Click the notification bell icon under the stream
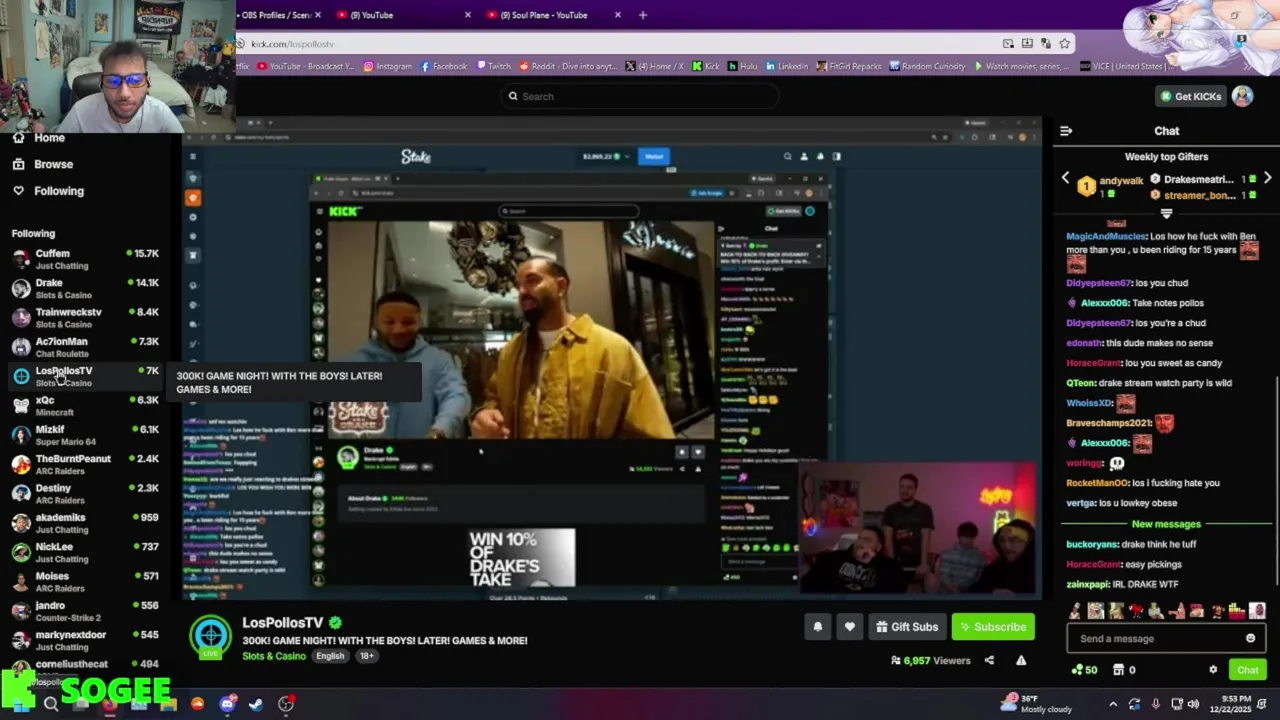This screenshot has height=720, width=1280. [x=817, y=627]
